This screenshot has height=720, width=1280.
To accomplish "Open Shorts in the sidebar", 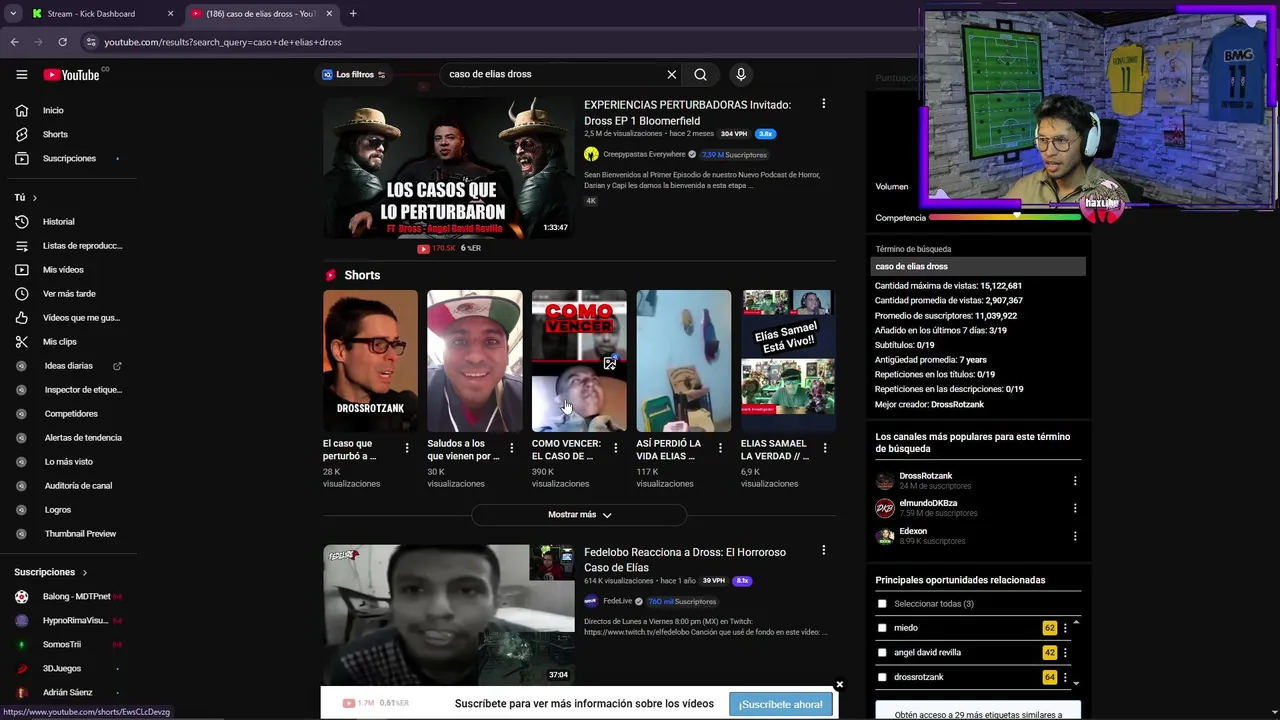I will (55, 134).
